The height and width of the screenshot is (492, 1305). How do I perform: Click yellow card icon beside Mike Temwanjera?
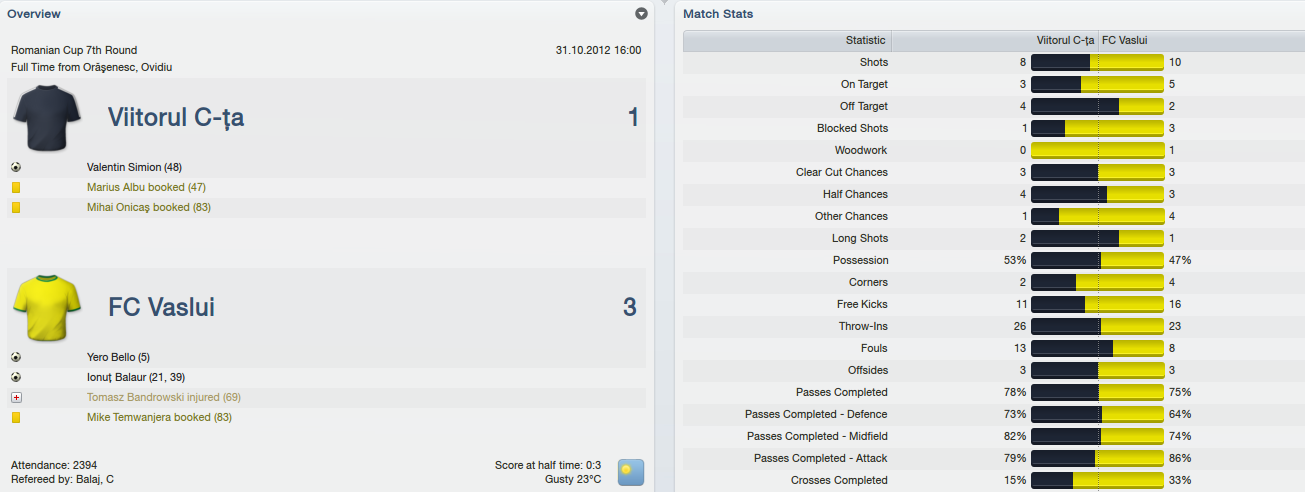pyautogui.click(x=16, y=417)
